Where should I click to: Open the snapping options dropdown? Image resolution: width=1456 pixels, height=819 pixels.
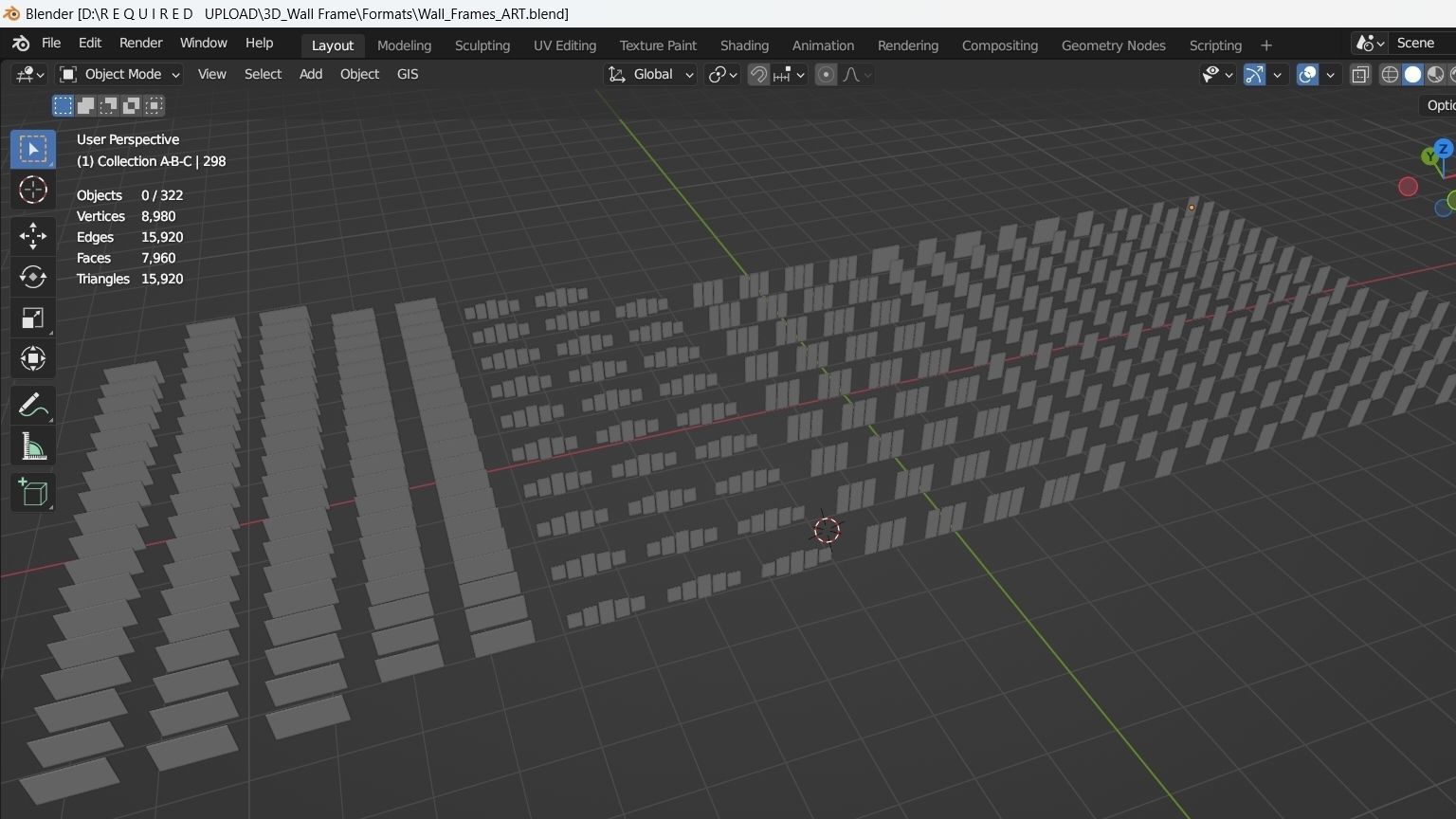pos(789,75)
